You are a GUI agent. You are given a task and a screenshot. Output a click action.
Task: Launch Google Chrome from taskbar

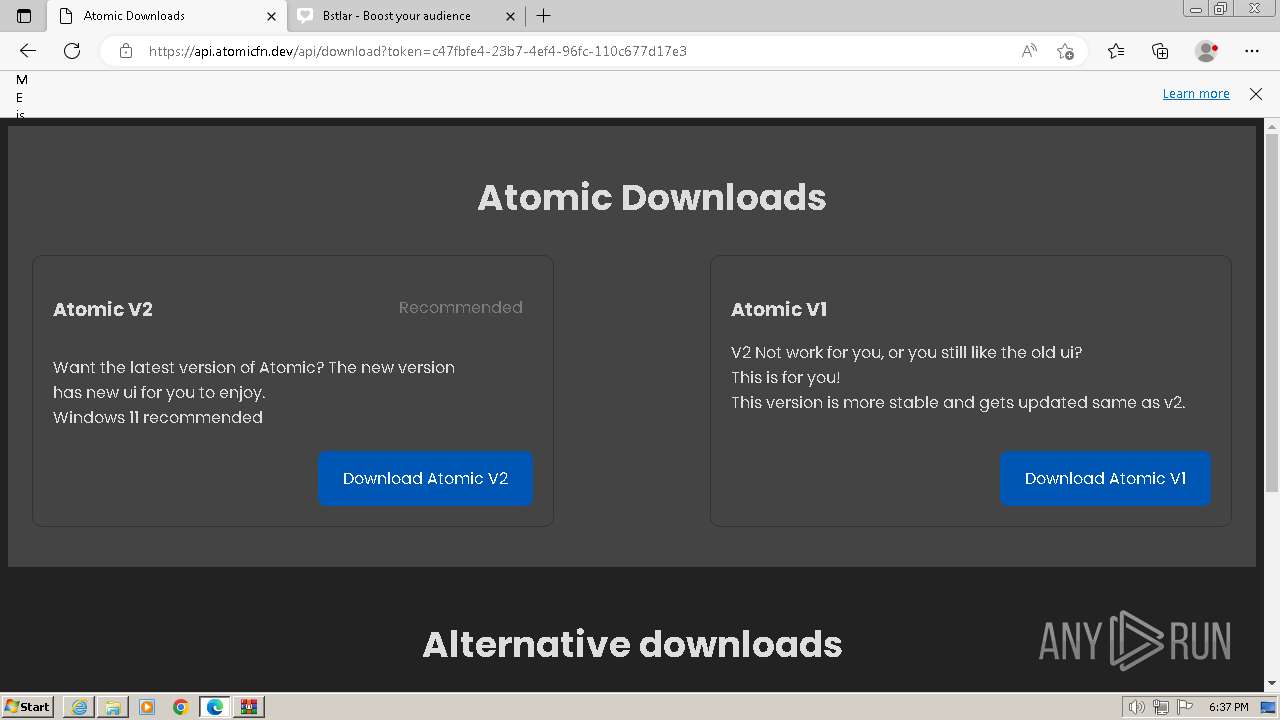(x=181, y=707)
